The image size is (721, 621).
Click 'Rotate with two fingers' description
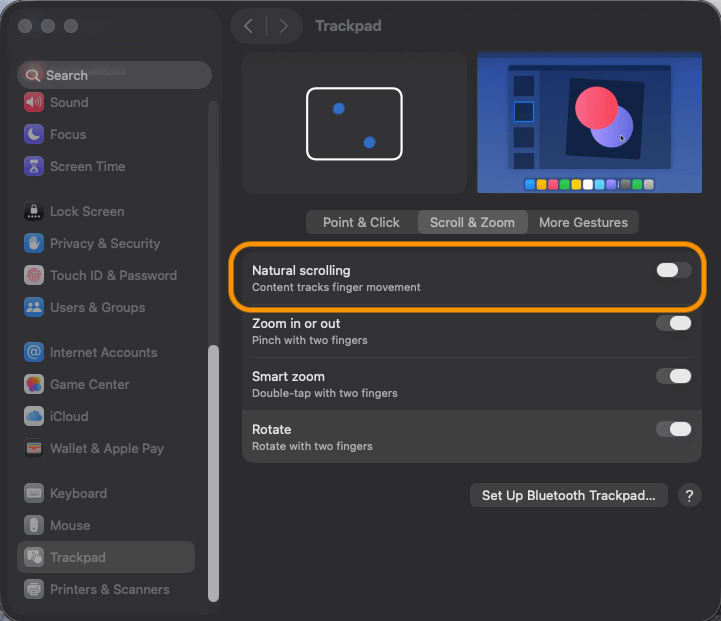312,446
